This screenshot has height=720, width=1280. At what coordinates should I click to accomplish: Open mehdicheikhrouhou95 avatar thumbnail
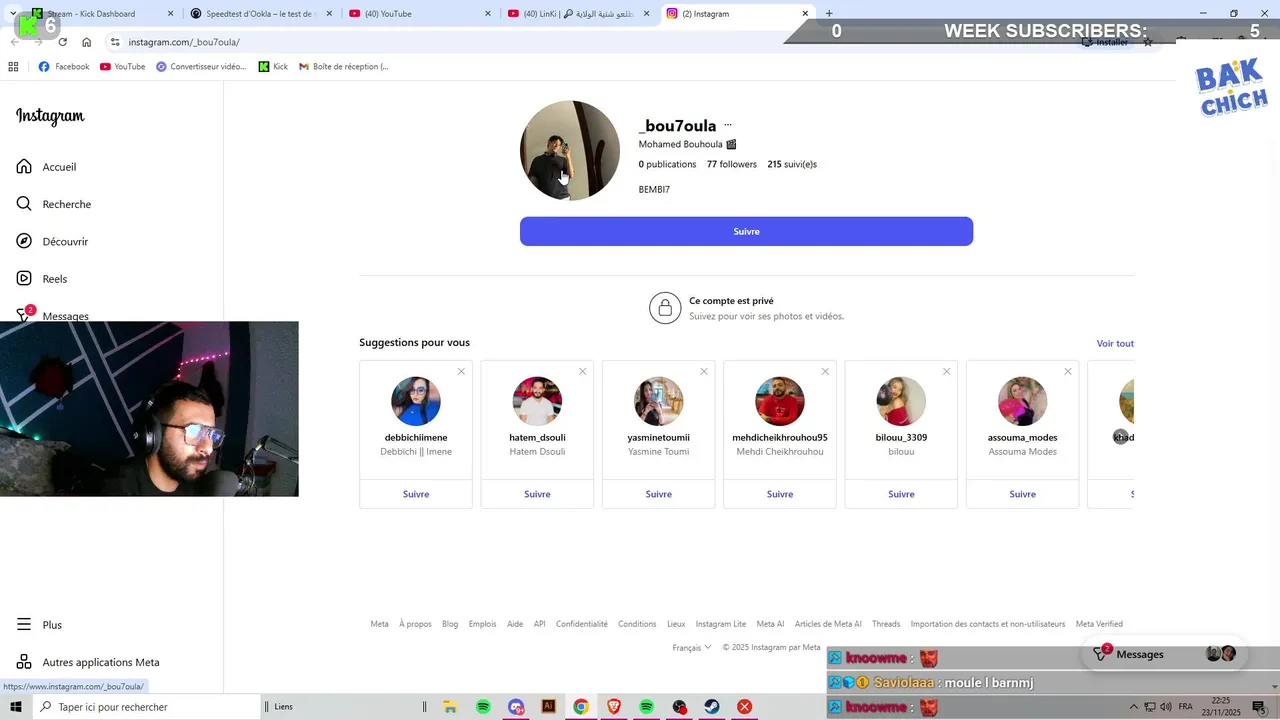(x=780, y=401)
